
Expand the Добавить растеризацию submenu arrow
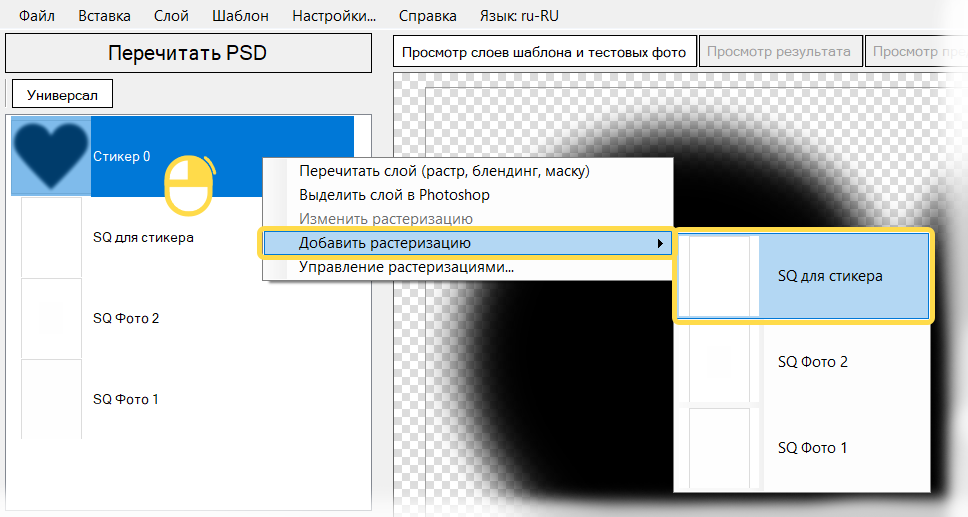(659, 243)
